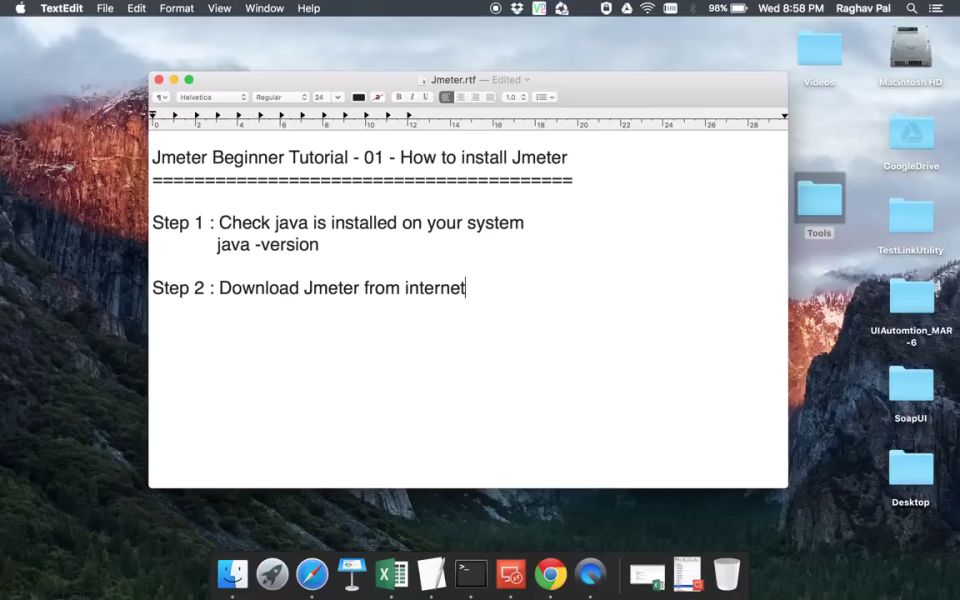The image size is (960, 600).
Task: Open Launchpad from the Dock
Action: (x=272, y=574)
